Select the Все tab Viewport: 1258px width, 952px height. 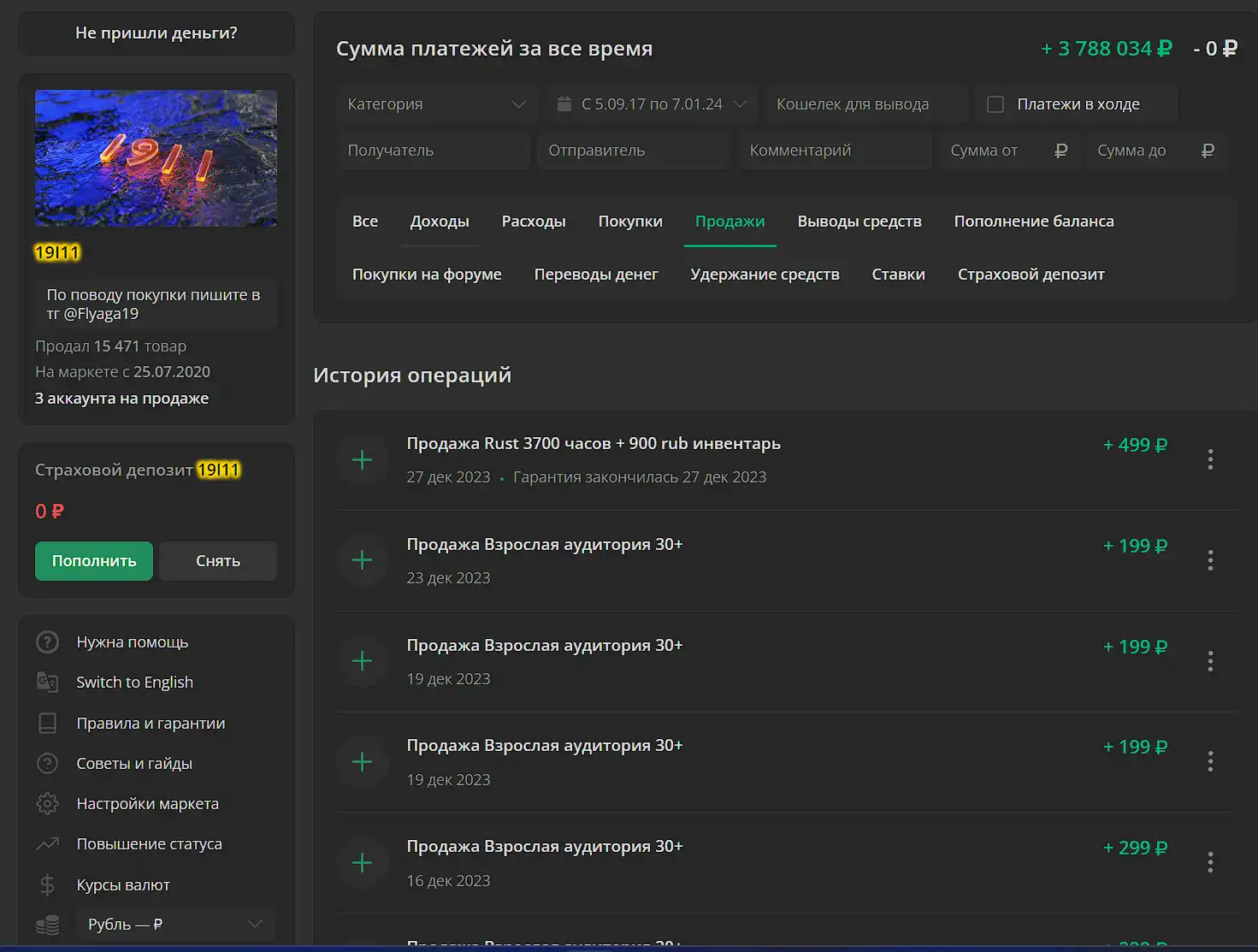click(x=365, y=222)
